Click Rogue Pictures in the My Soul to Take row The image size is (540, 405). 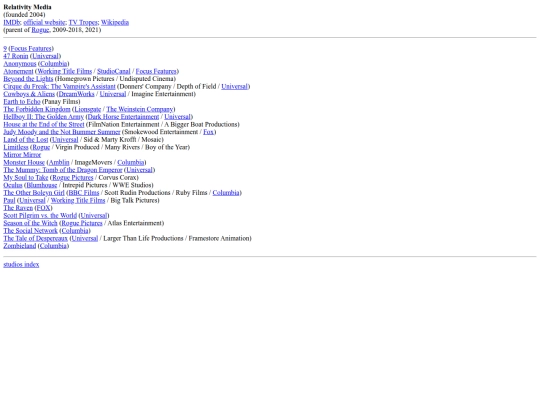pyautogui.click(x=73, y=177)
